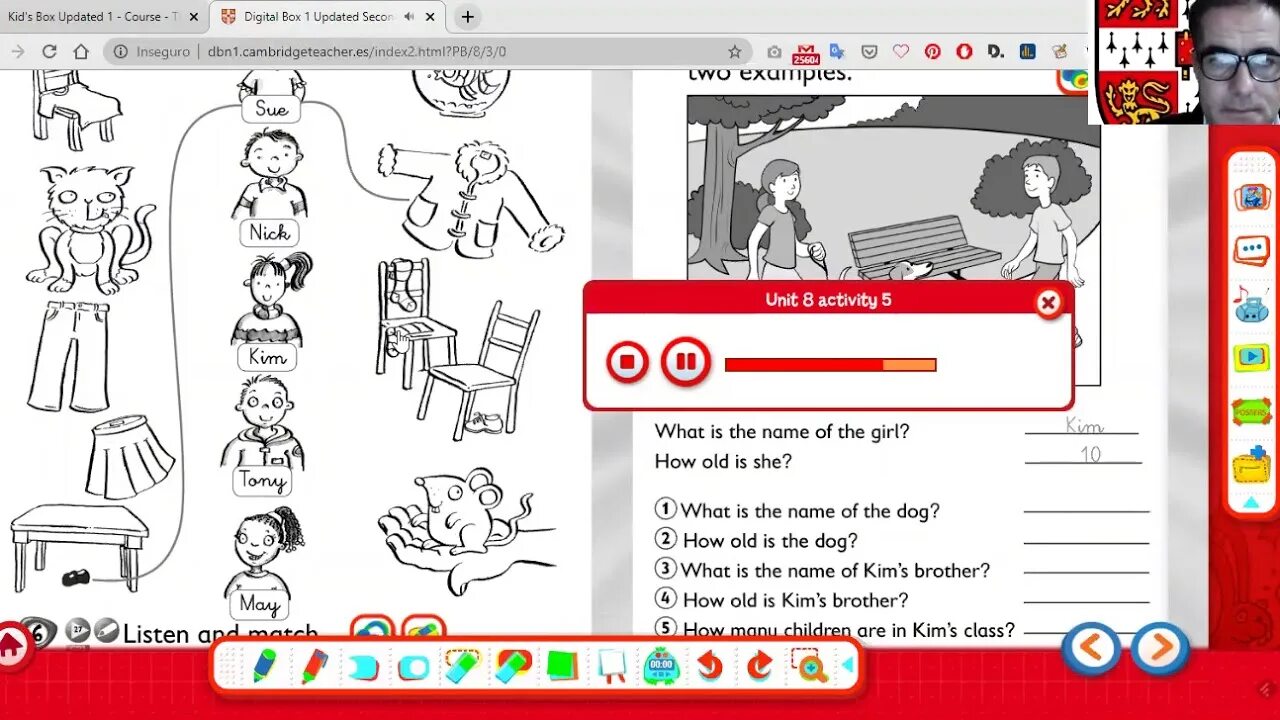
Task: Open the red stop-hand adblock extension
Action: point(964,51)
